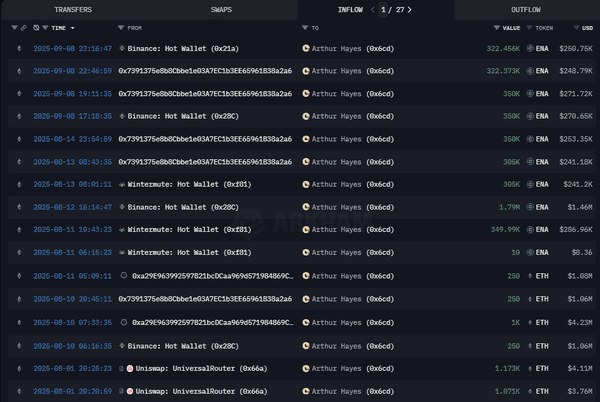Go to the previous inflow page arrow

click(x=373, y=9)
